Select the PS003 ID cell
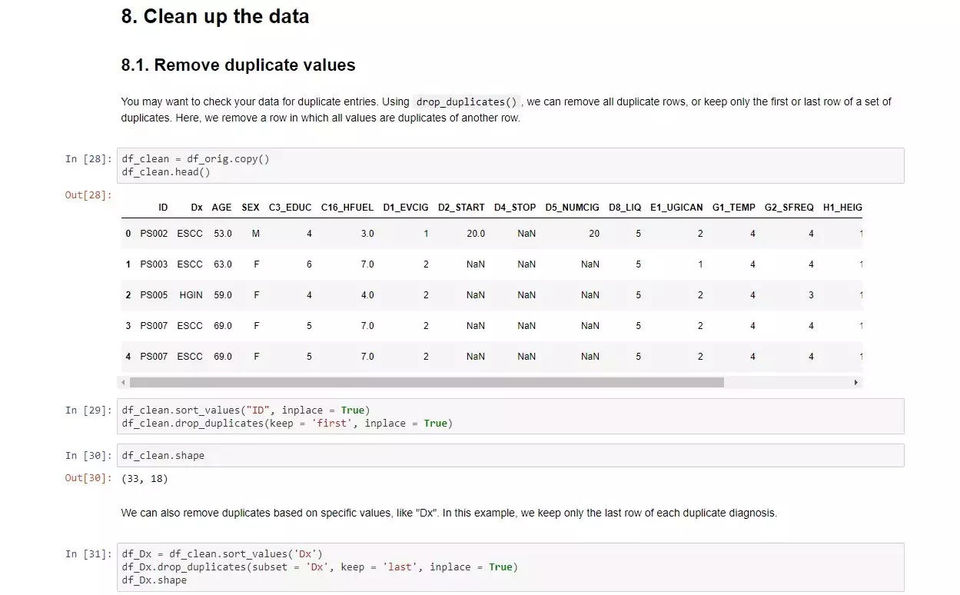 pyautogui.click(x=154, y=264)
